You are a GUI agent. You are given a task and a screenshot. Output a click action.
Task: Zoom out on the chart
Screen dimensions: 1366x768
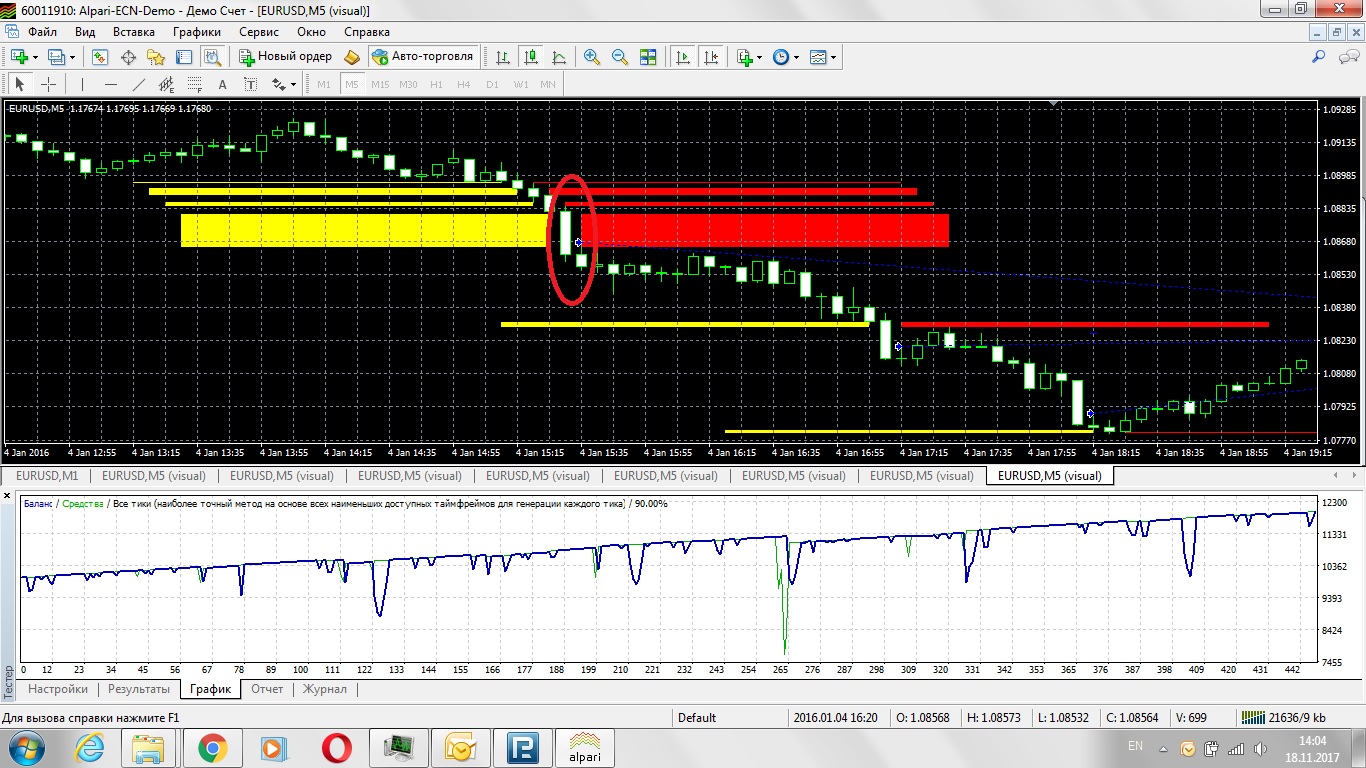pos(620,57)
